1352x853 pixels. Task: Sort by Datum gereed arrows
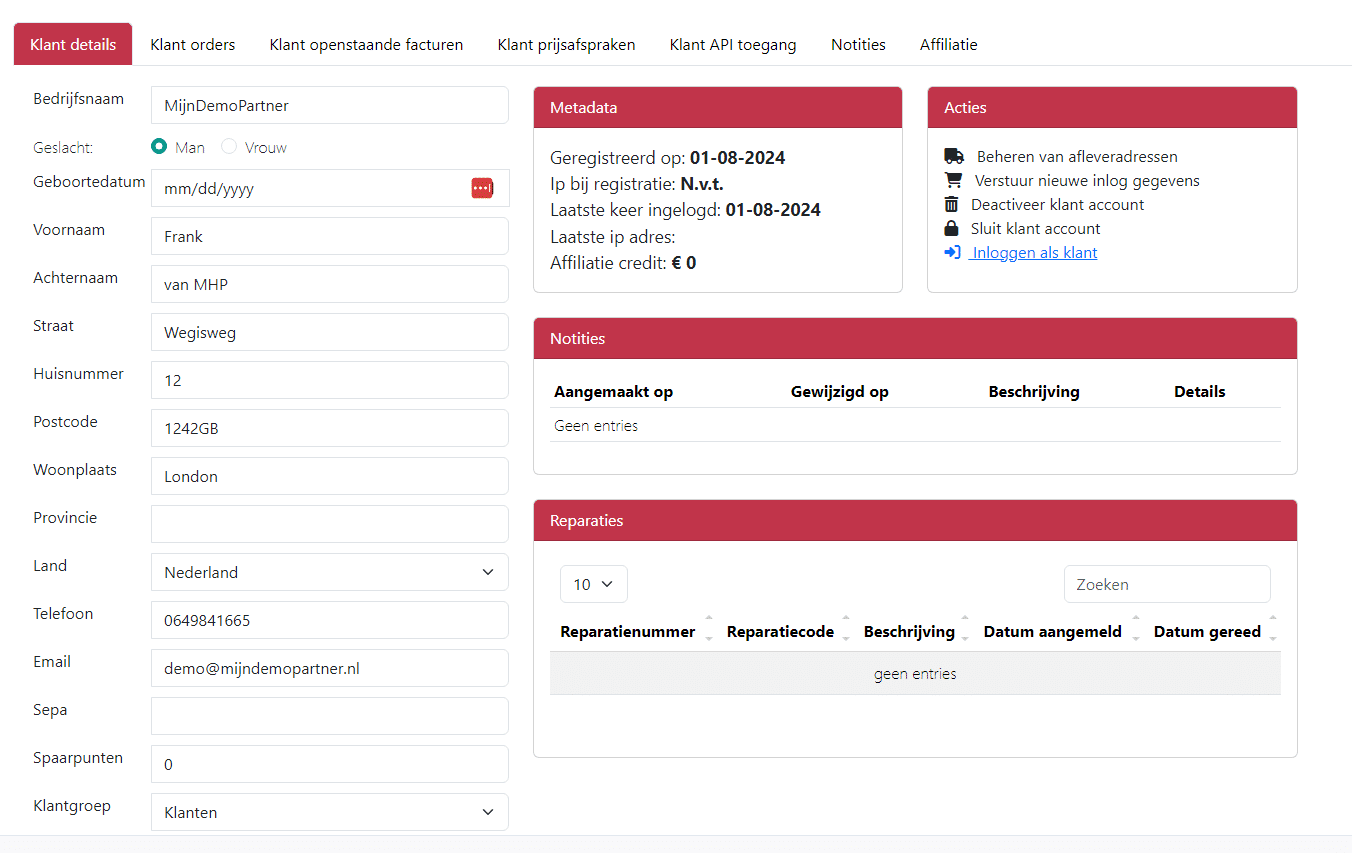pos(1273,627)
